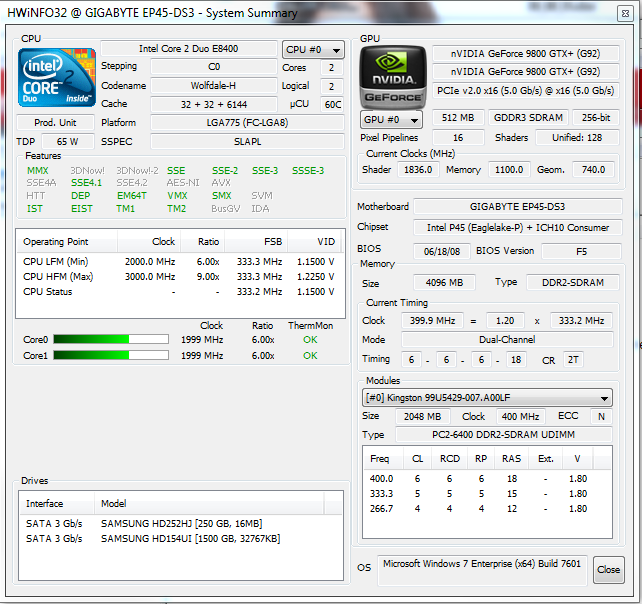Click the 2T command rate field
The width and height of the screenshot is (642, 604).
pyautogui.click(x=573, y=360)
